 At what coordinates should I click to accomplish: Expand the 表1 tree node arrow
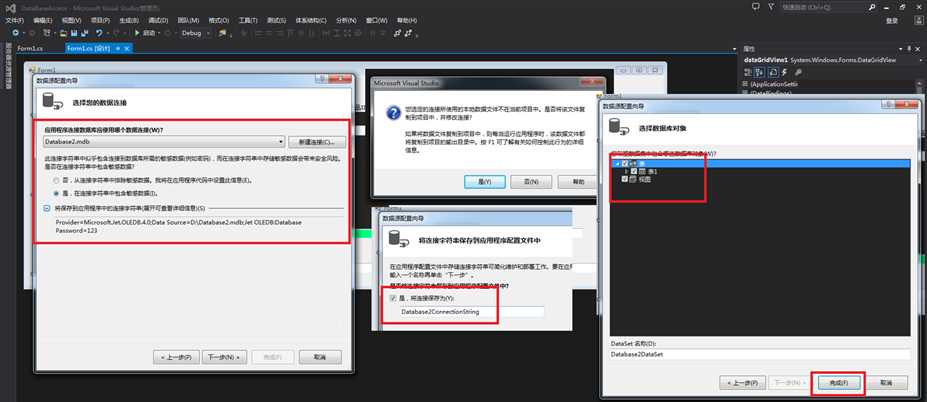(626, 171)
